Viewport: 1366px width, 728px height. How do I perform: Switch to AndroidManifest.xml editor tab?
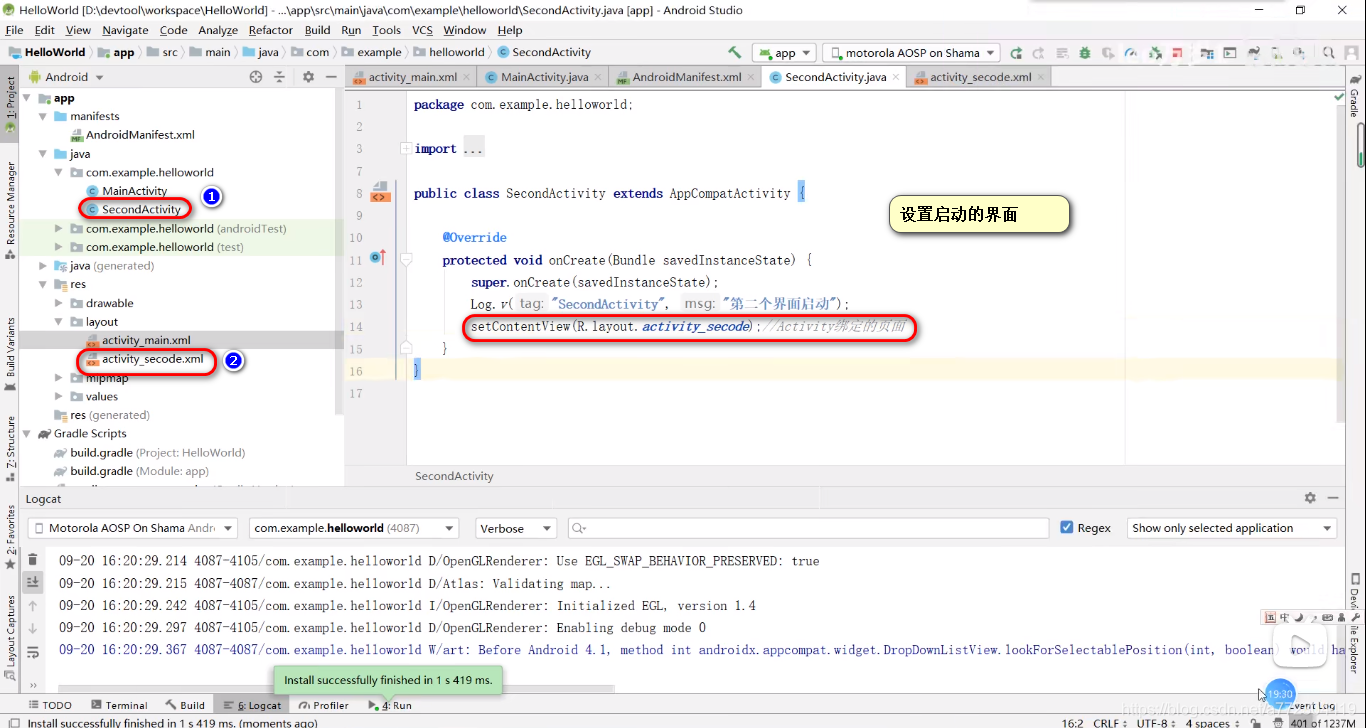point(687,77)
